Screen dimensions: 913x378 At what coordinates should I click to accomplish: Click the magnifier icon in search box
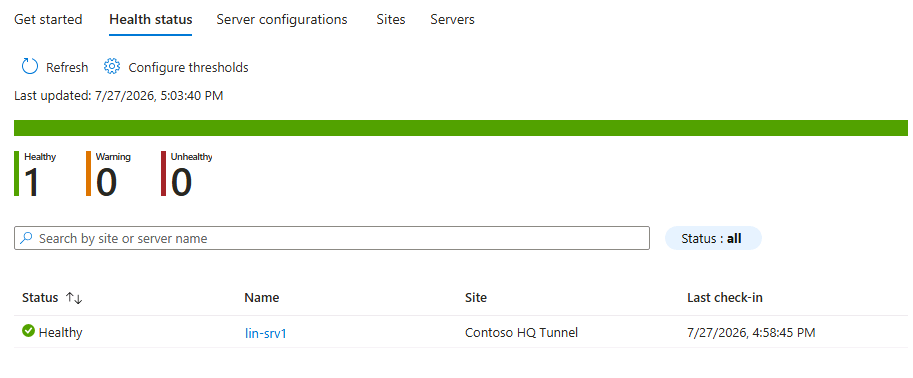click(x=26, y=238)
